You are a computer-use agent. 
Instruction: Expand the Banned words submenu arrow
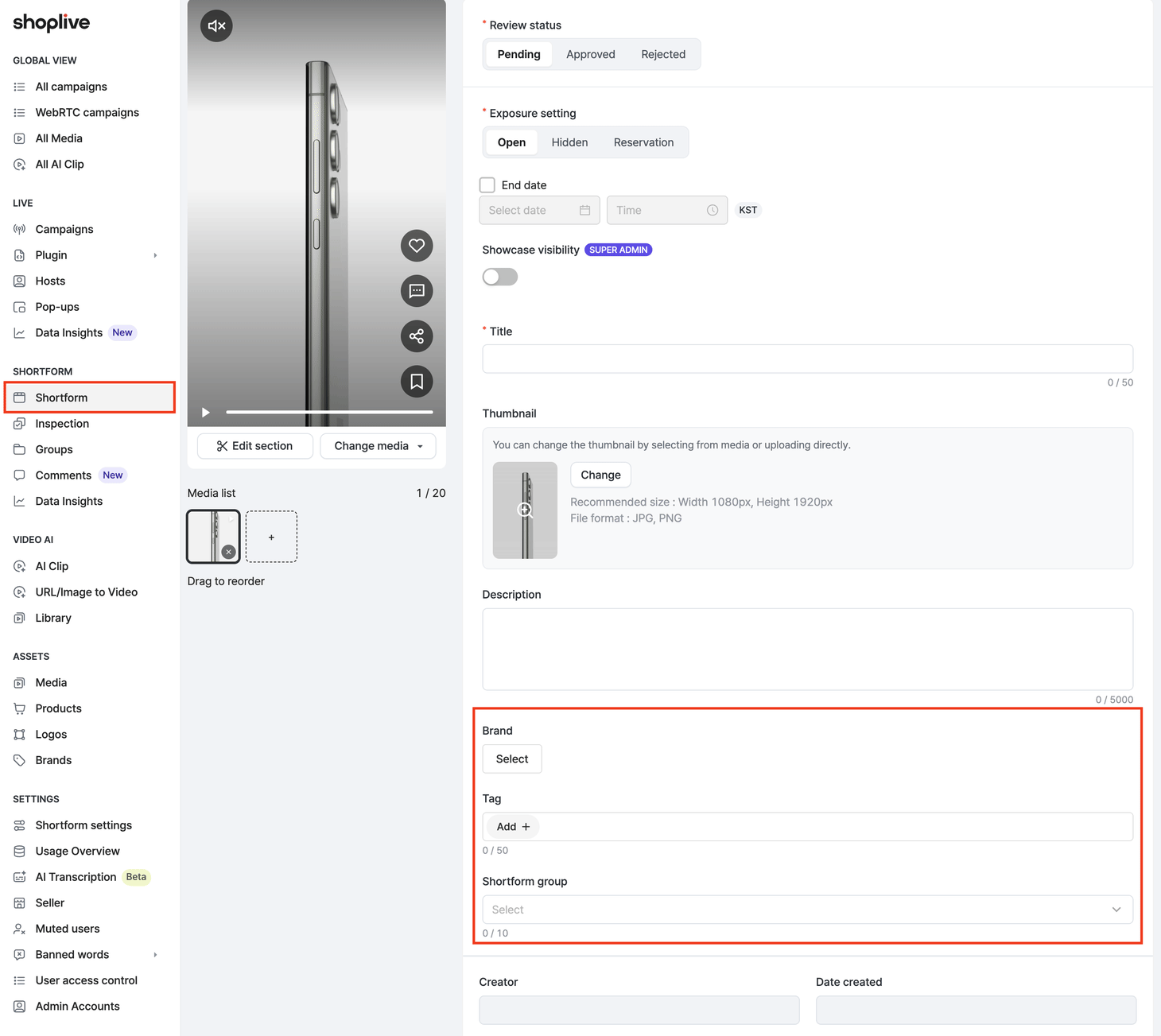pos(156,955)
